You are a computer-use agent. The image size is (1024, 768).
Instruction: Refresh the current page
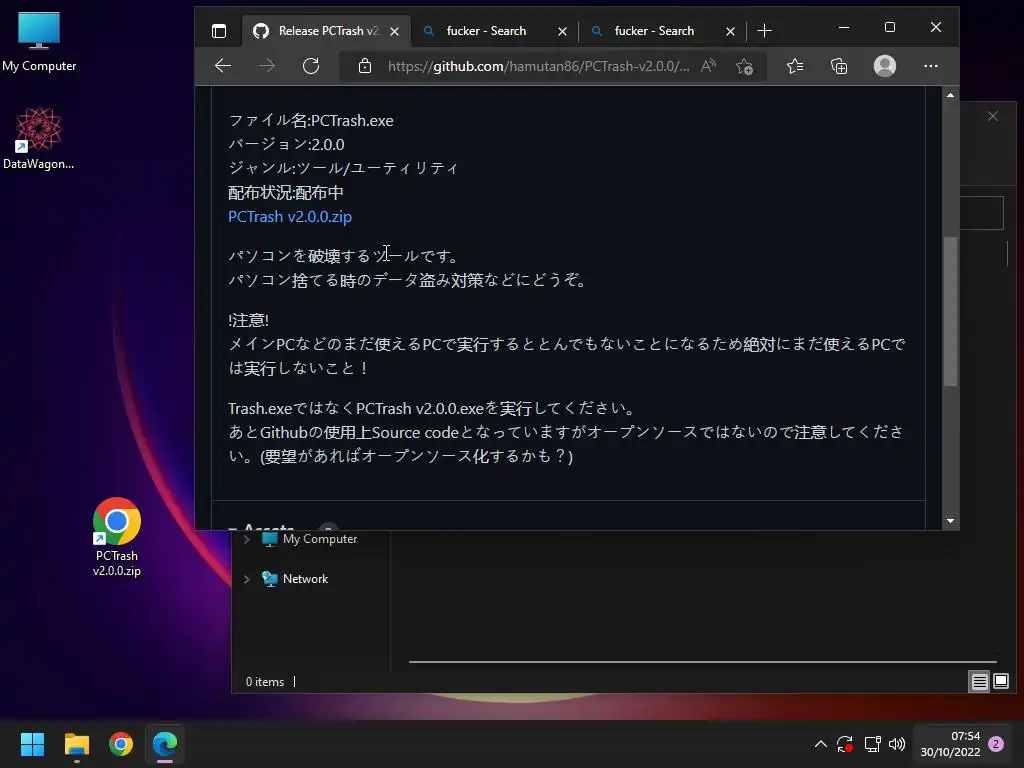coord(311,66)
